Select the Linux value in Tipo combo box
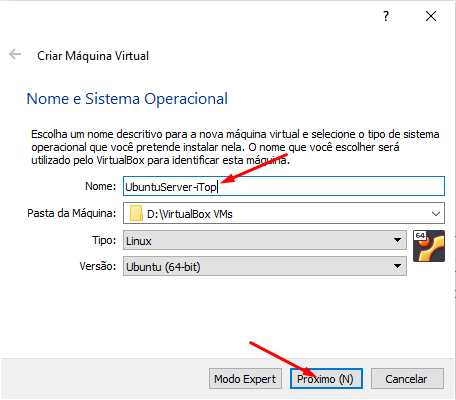456x400 pixels. (x=139, y=241)
